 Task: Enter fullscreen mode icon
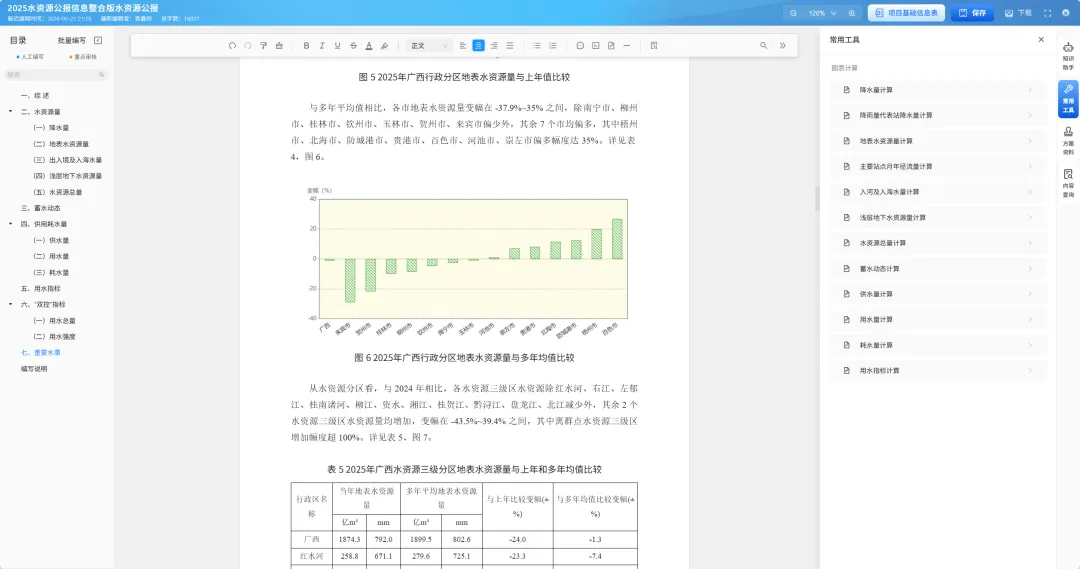(x=1048, y=13)
